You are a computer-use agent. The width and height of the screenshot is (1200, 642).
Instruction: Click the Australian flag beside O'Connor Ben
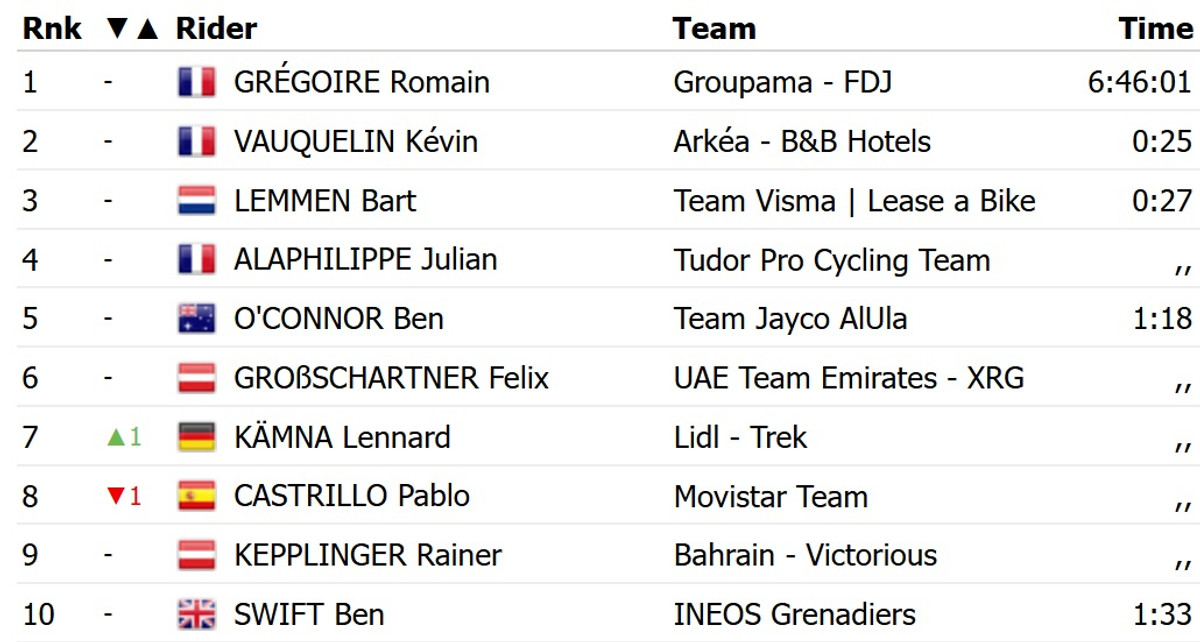tap(196, 319)
